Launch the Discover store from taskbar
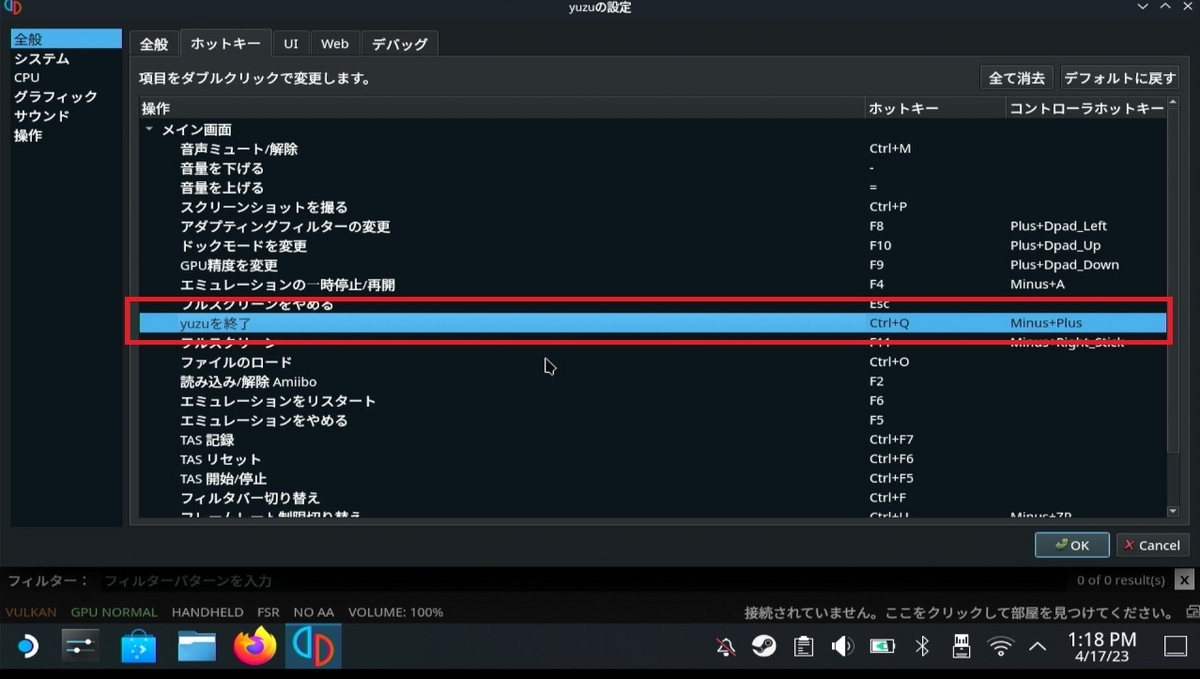Viewport: 1200px width, 679px height. click(139, 647)
